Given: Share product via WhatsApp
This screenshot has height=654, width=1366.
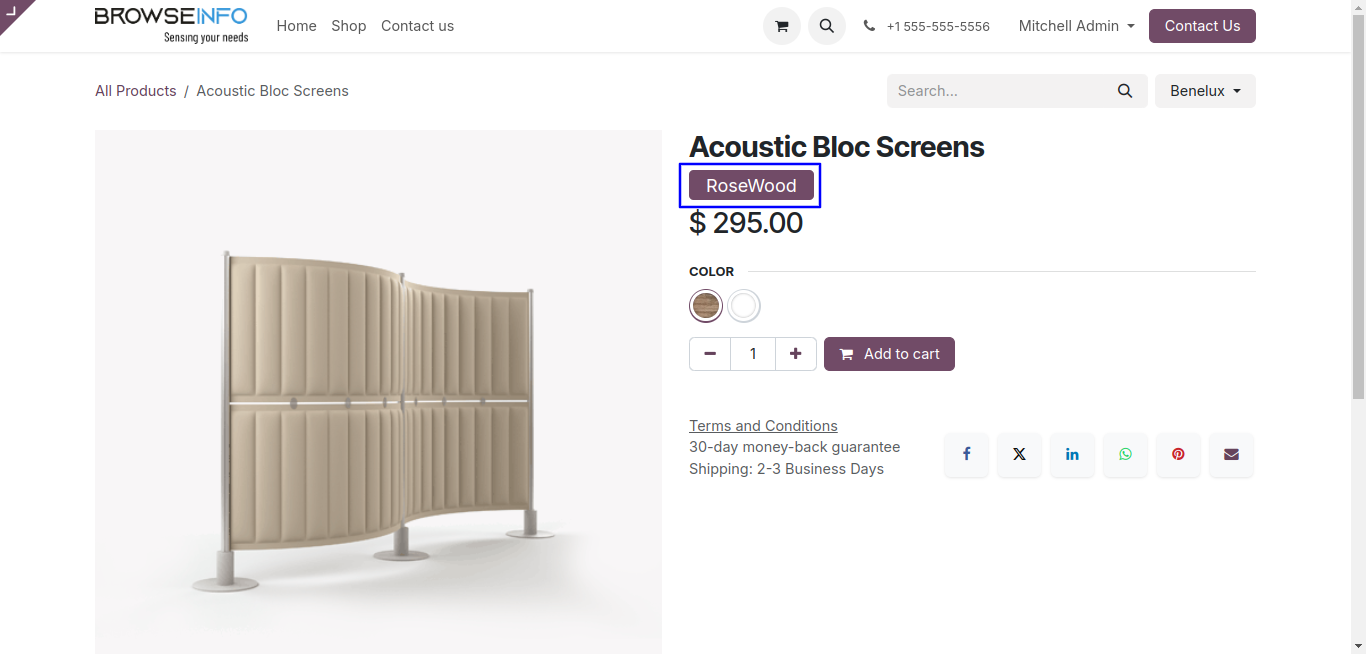Looking at the screenshot, I should tap(1125, 454).
